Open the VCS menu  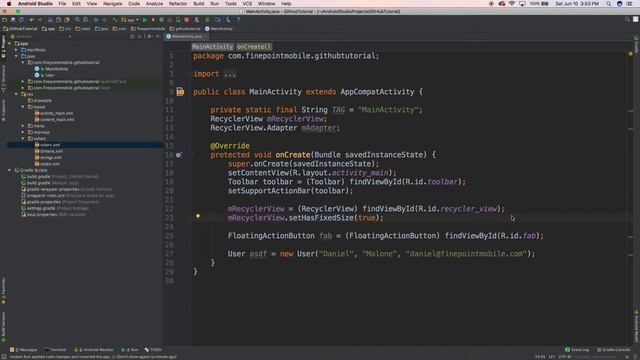(247, 4)
